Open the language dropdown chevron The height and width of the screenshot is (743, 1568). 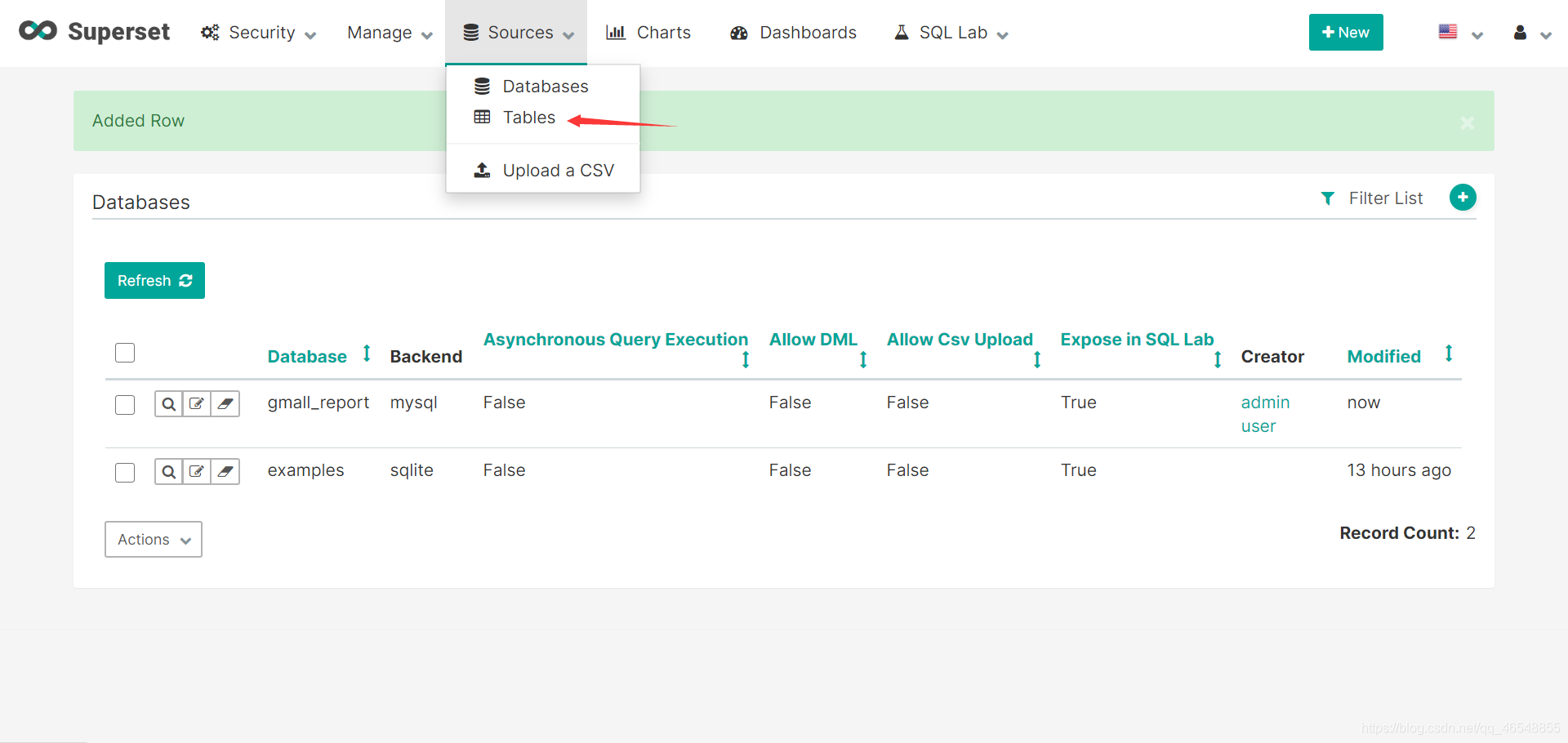tap(1477, 35)
